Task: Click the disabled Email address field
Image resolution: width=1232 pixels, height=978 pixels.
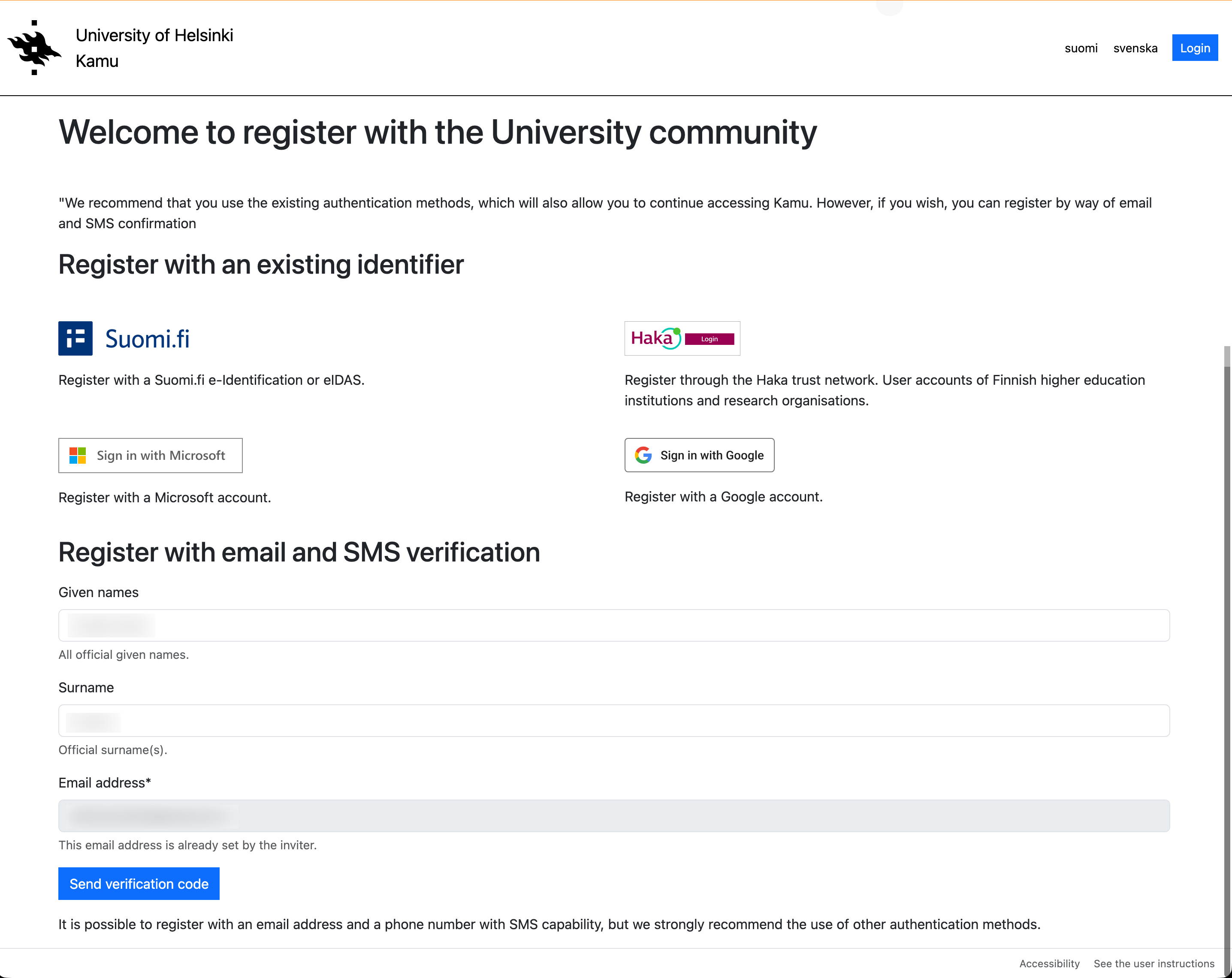Action: pos(614,815)
